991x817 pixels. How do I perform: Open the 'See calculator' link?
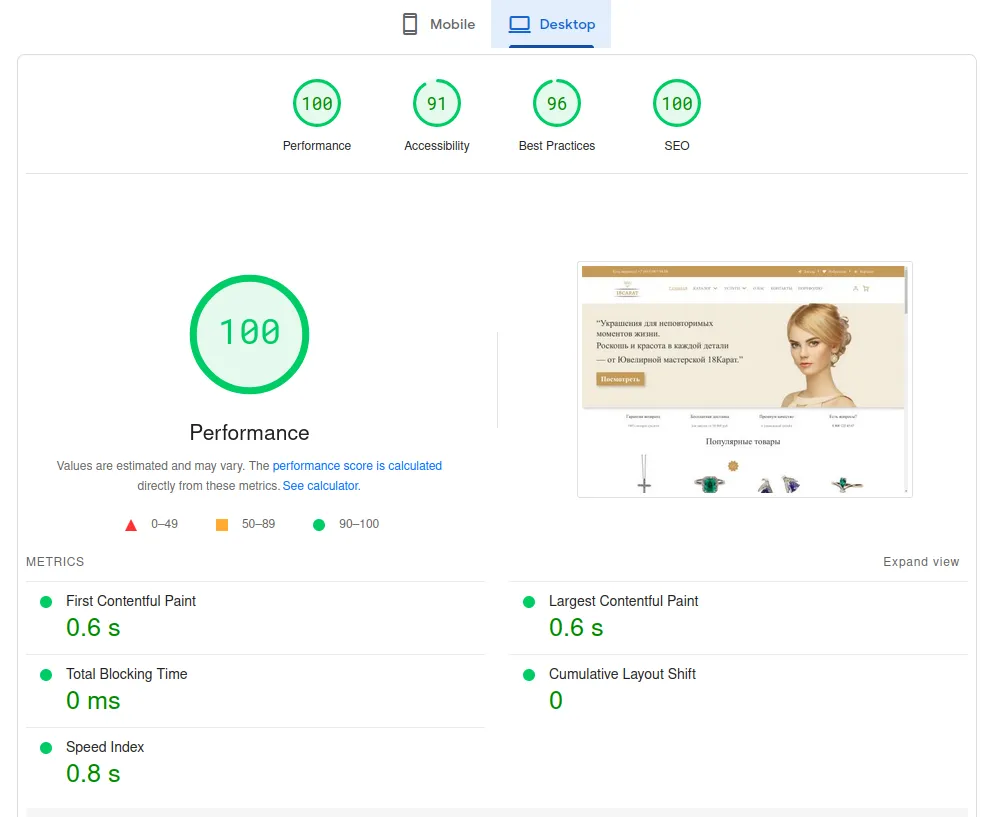(320, 486)
